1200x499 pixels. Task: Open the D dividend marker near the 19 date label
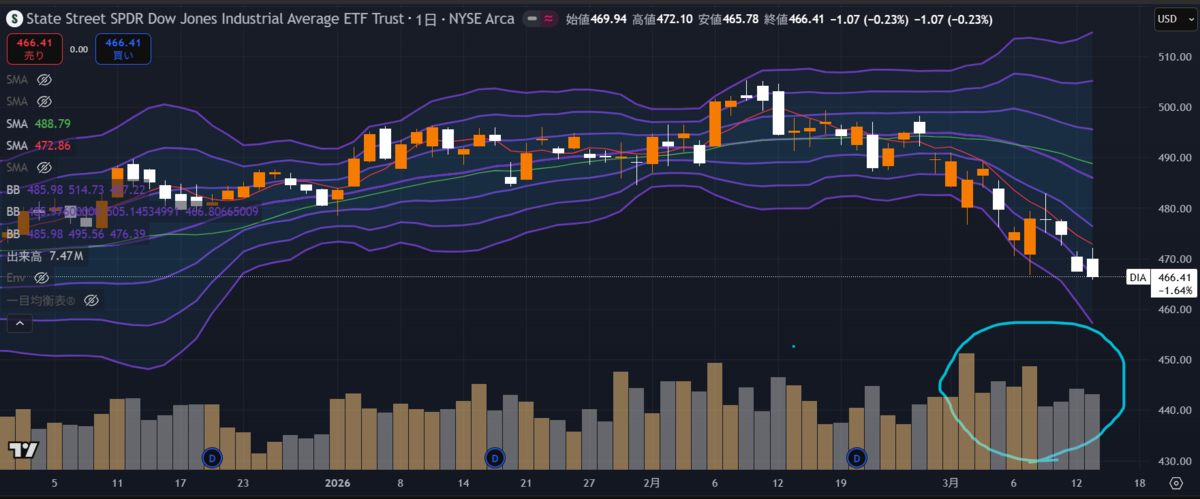856,457
